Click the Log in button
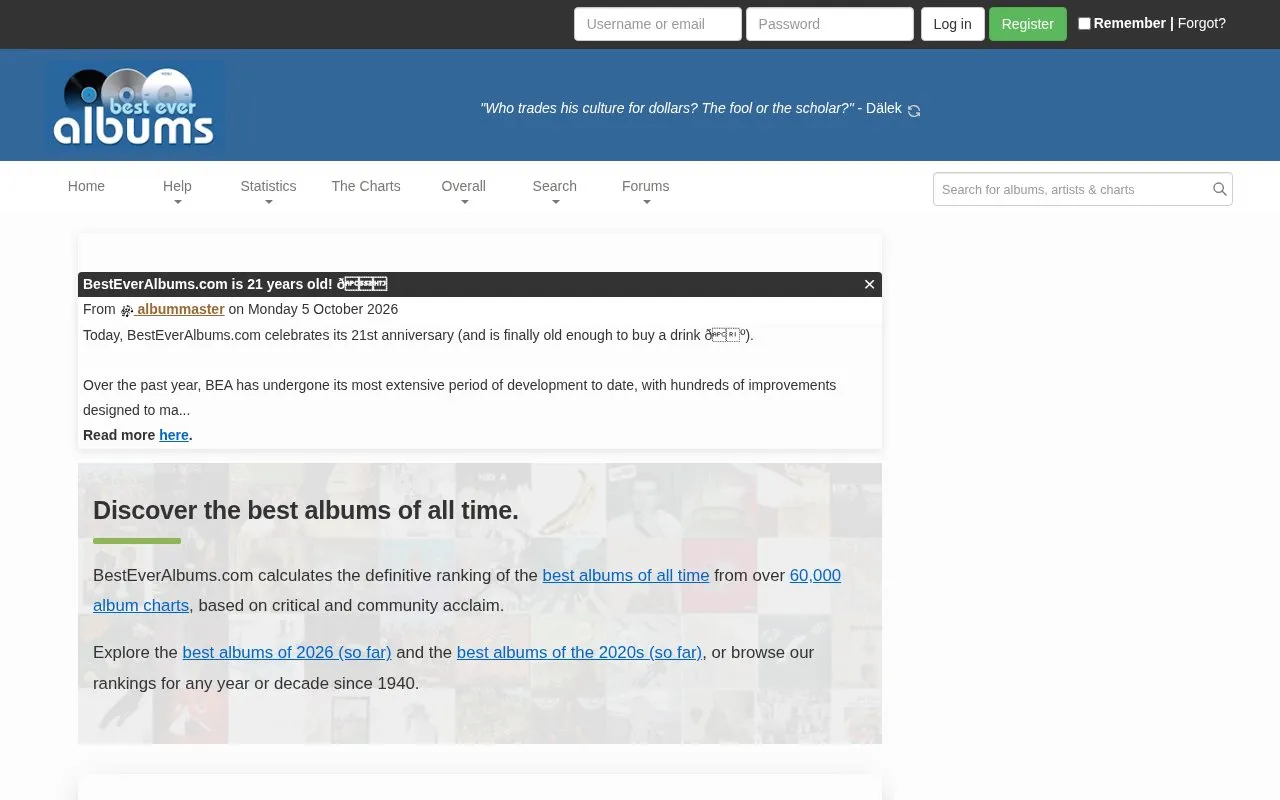 point(952,24)
